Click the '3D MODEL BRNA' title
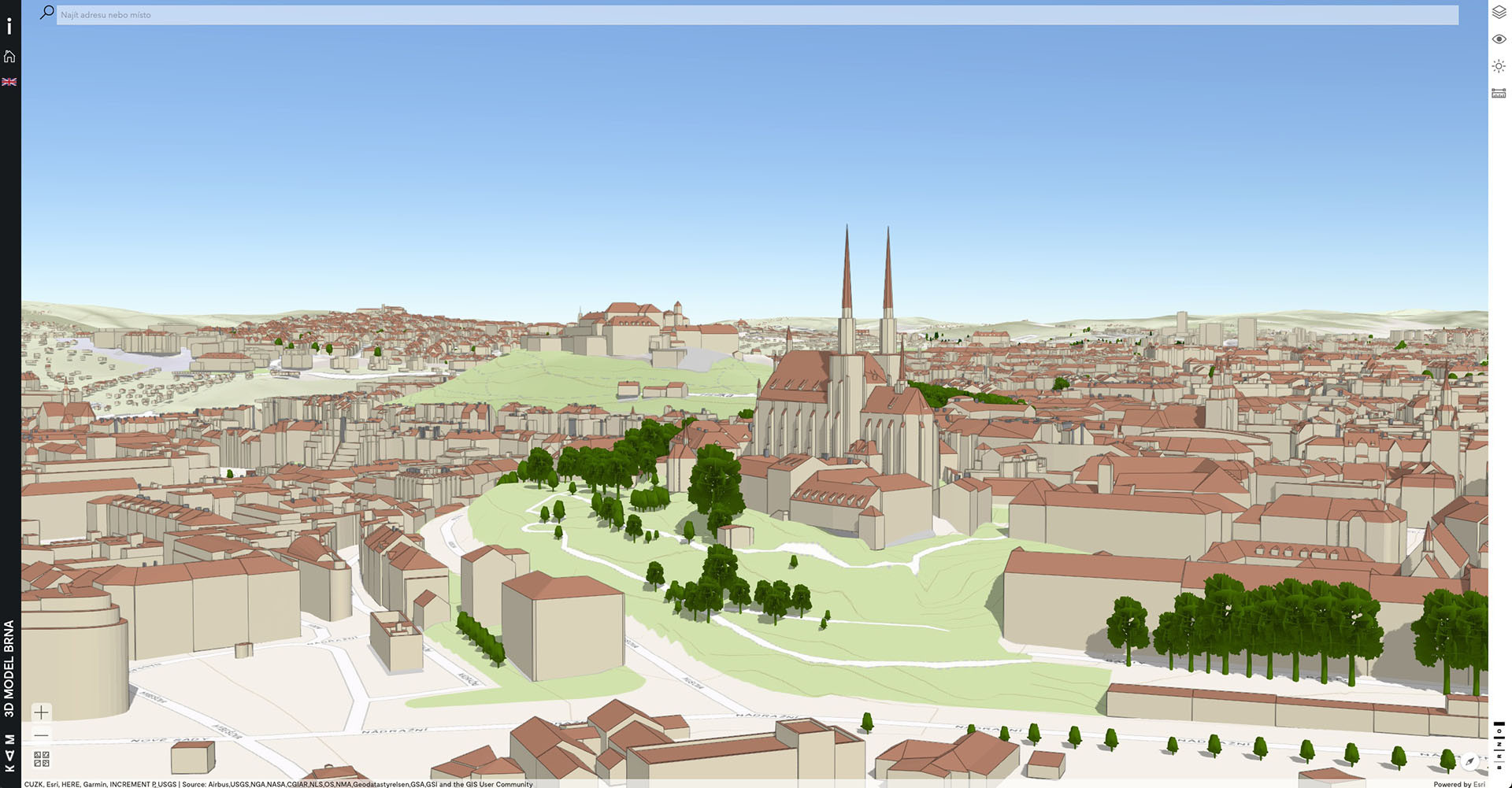This screenshot has width=1512, height=788. [x=9, y=668]
